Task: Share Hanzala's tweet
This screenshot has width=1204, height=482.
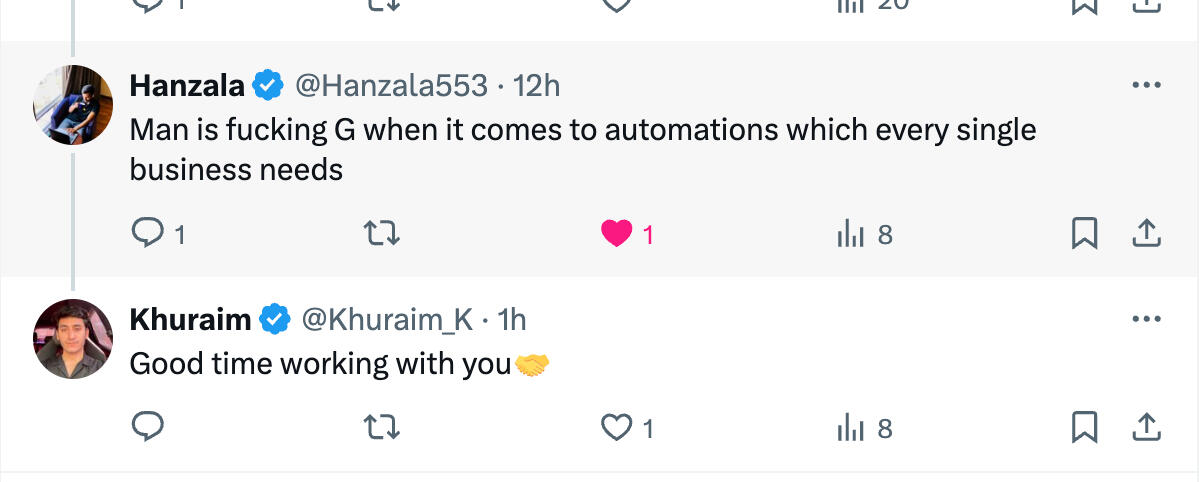Action: tap(1145, 234)
